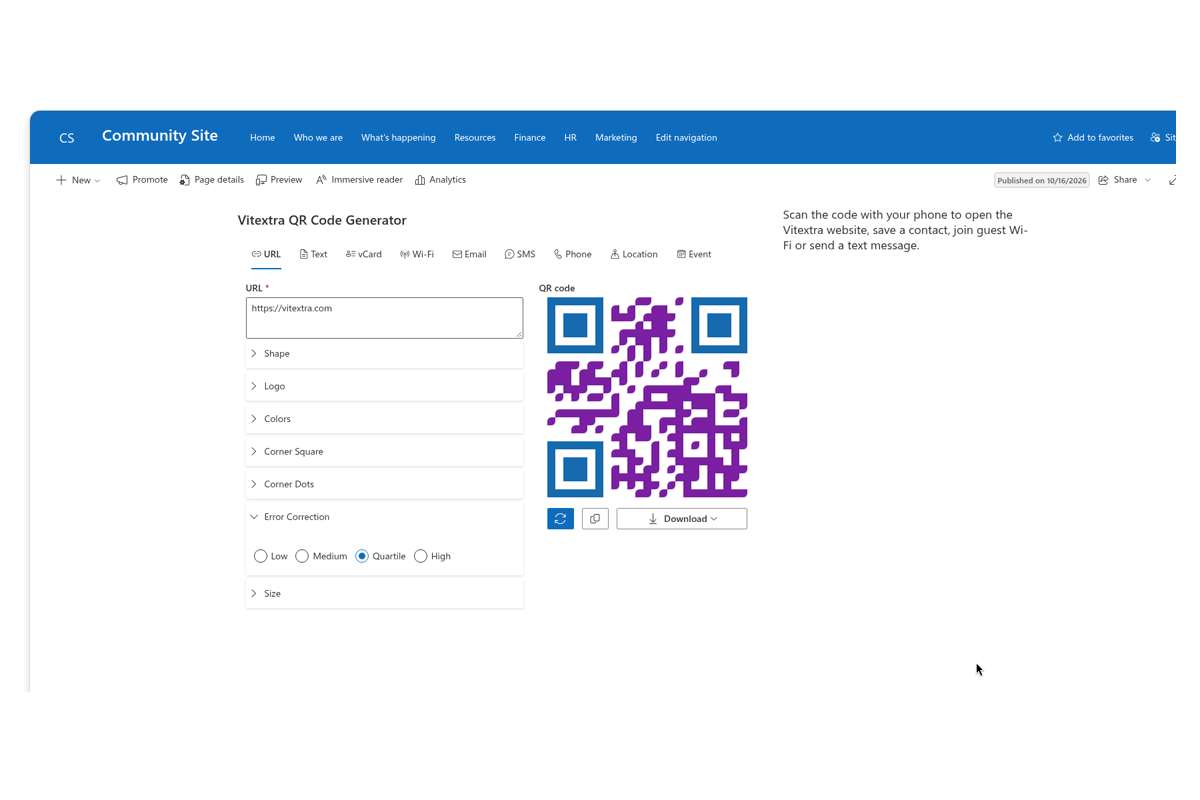
Task: Click the Preview icon in command bar
Action: pos(261,180)
